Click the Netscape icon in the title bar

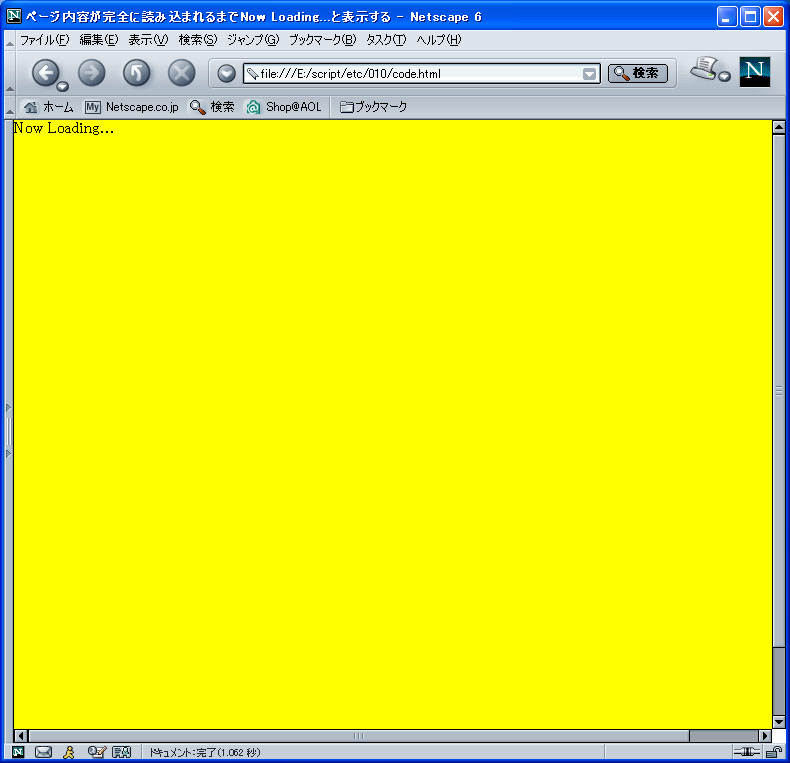13,16
